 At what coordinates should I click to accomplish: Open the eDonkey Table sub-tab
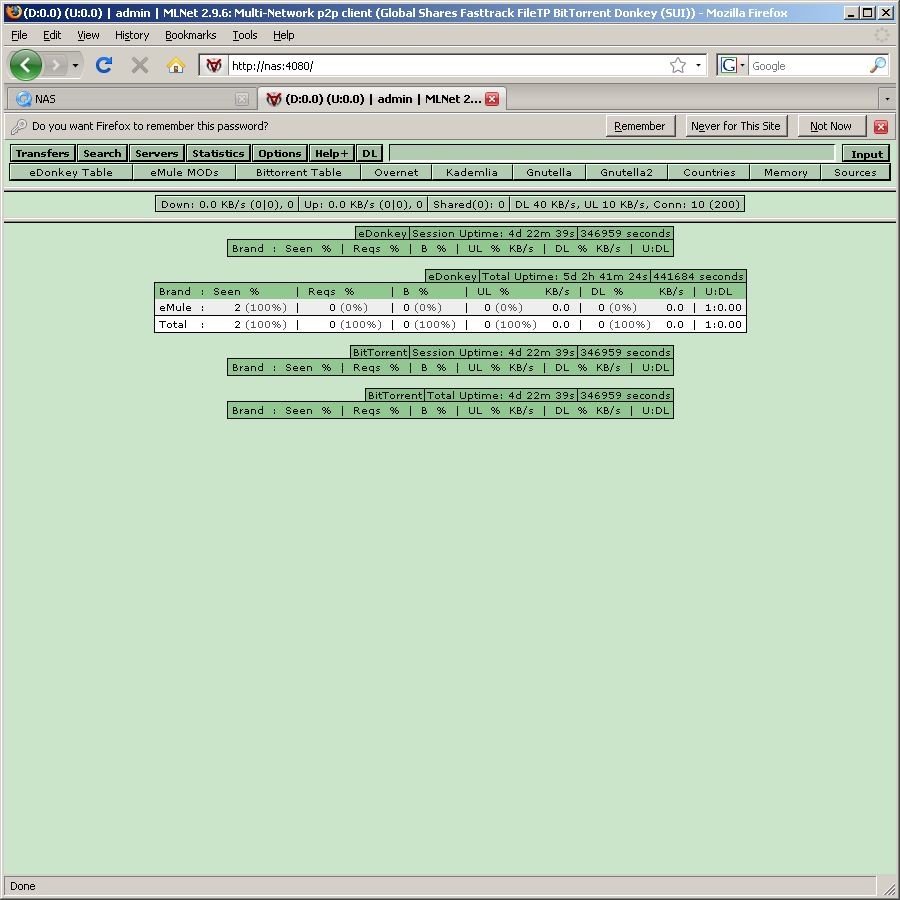(x=71, y=172)
